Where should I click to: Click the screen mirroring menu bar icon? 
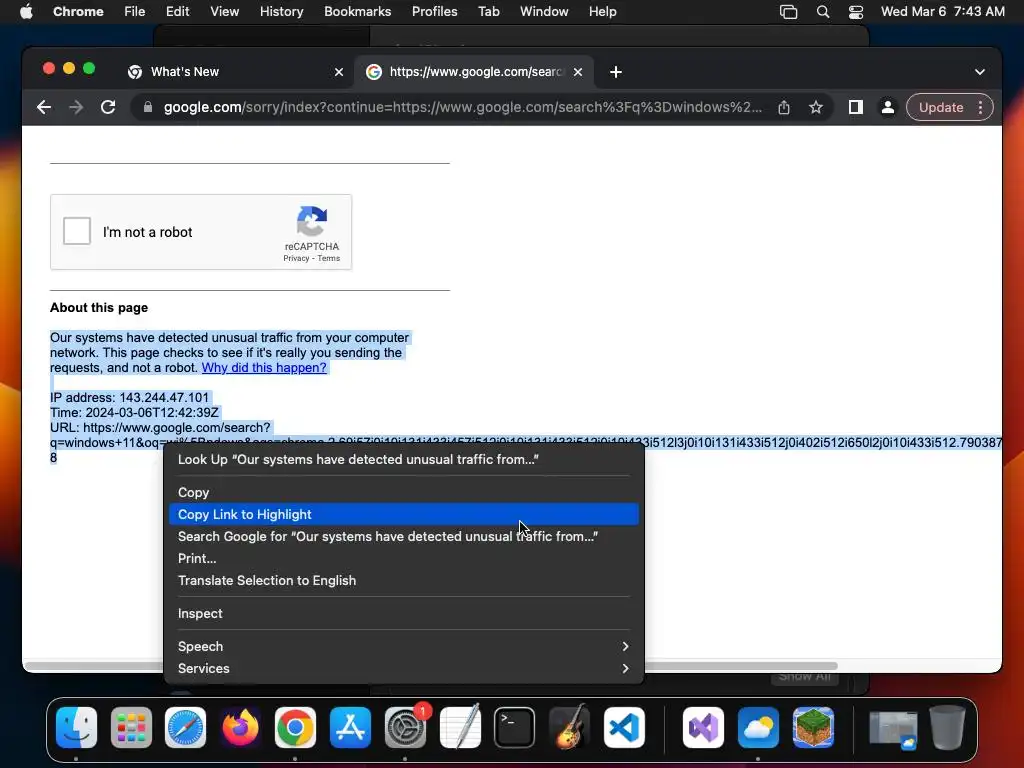pos(788,11)
